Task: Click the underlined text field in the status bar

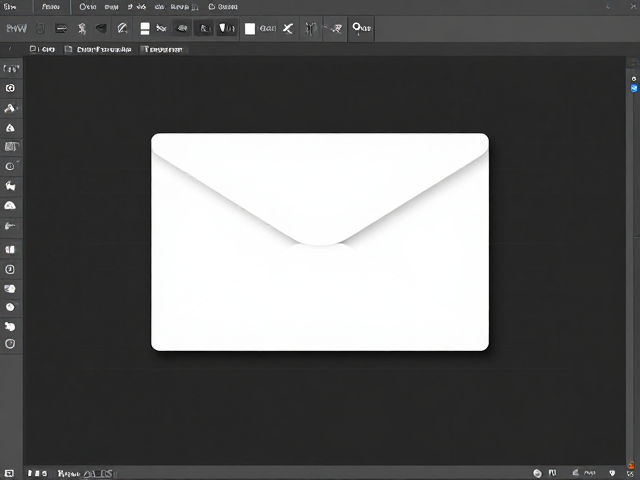Action: pyautogui.click(x=98, y=473)
